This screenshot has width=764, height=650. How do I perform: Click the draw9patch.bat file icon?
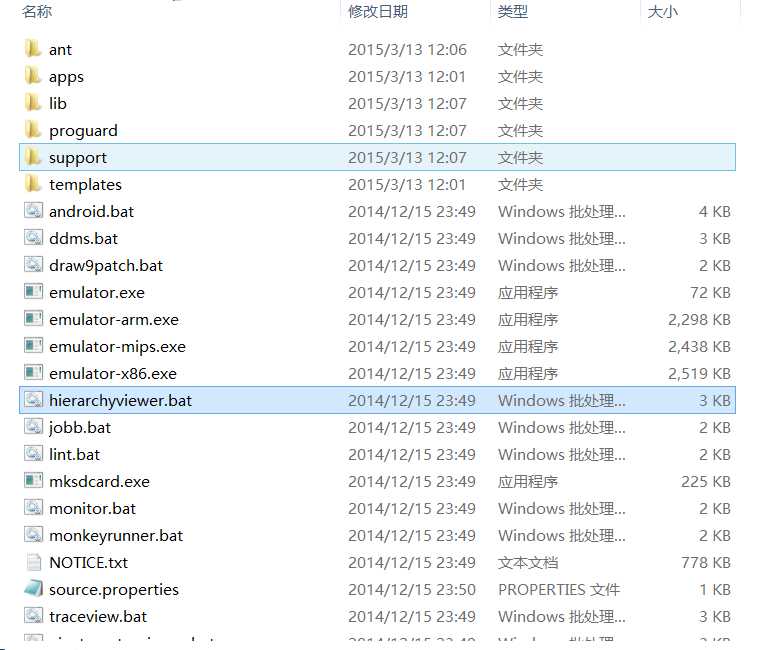pyautogui.click(x=34, y=265)
